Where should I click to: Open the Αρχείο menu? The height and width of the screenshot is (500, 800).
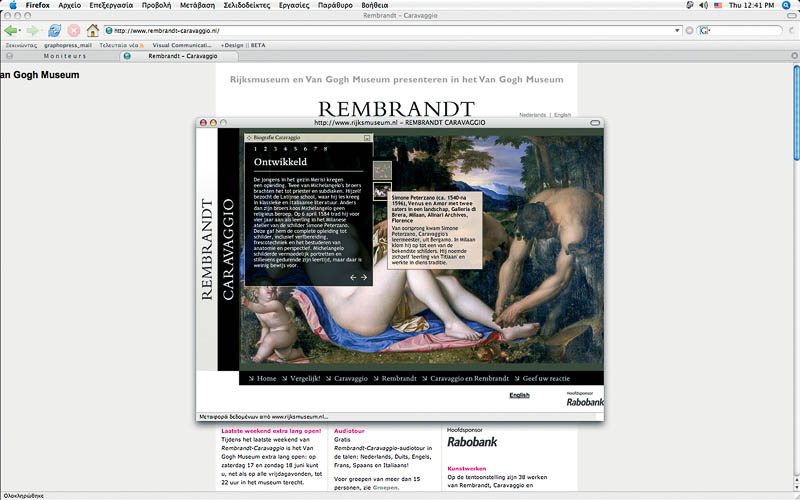point(70,5)
